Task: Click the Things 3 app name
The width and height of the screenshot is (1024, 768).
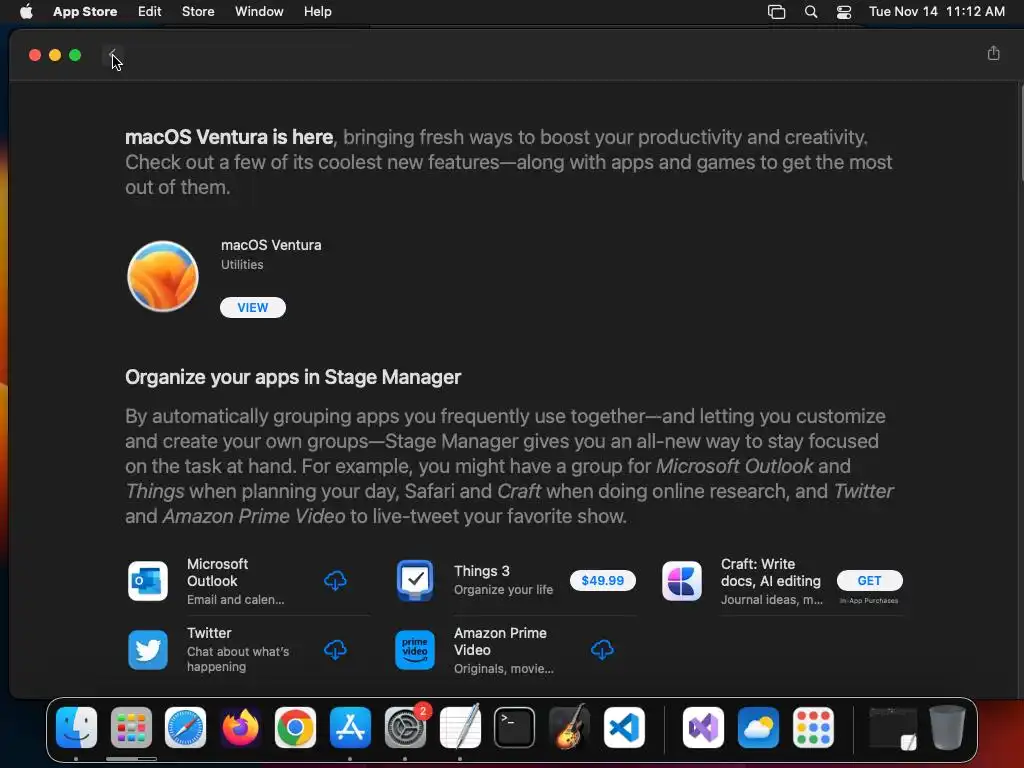Action: coord(482,571)
